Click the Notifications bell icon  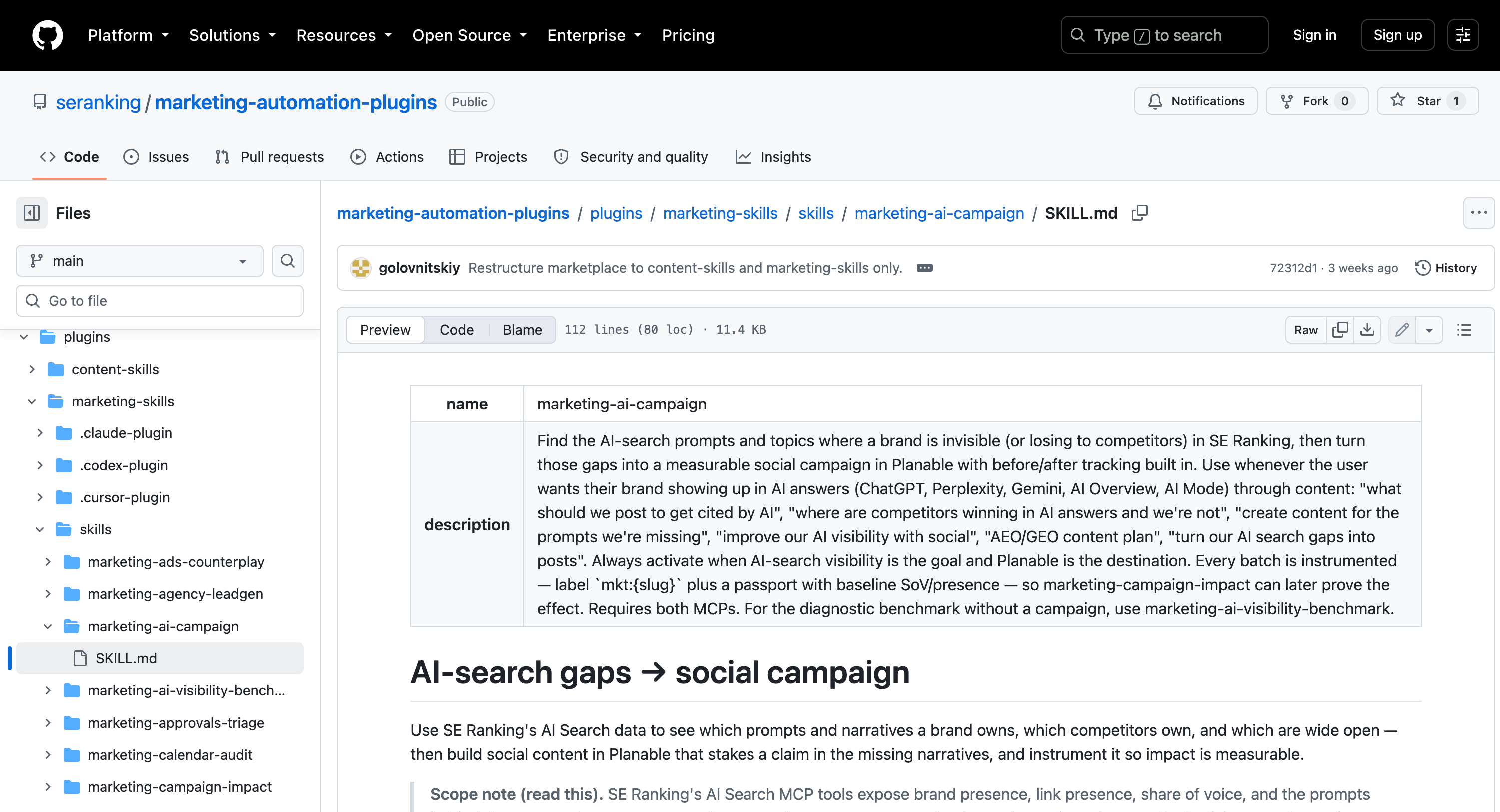tap(1155, 101)
